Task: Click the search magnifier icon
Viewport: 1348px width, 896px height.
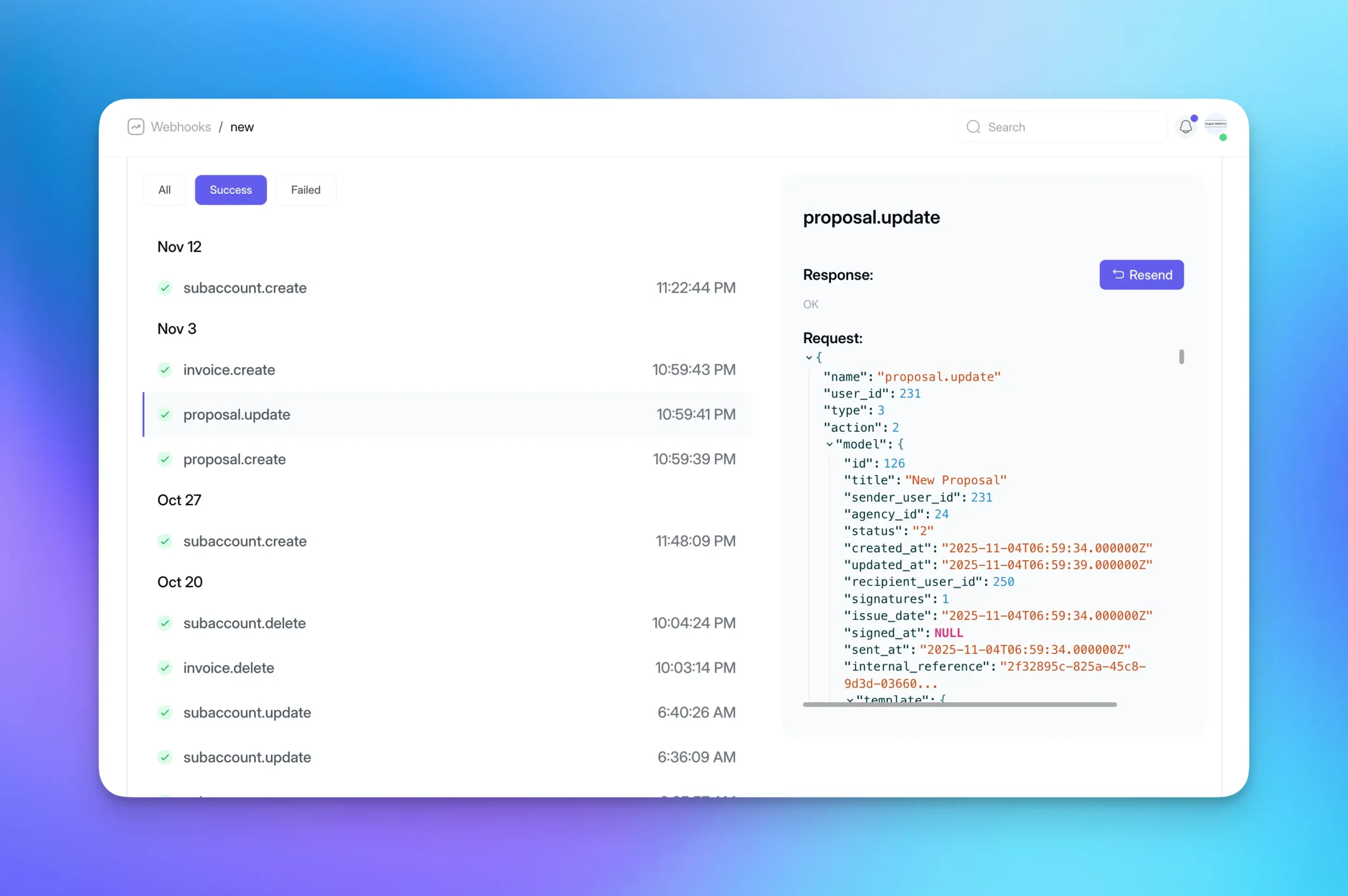Action: [x=973, y=127]
